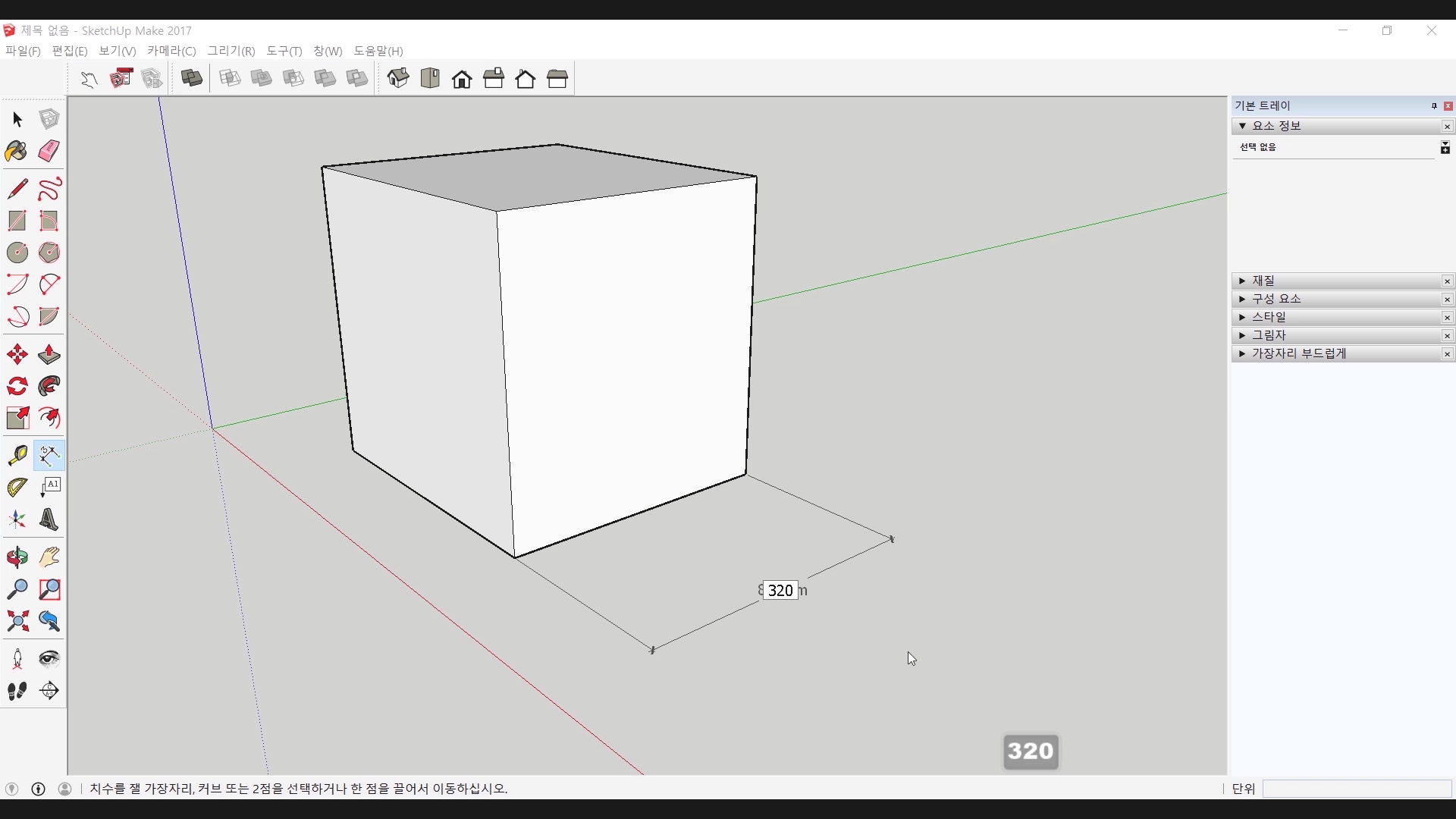Click the Zoom Extents tool
This screenshot has height=819, width=1456.
point(17,622)
